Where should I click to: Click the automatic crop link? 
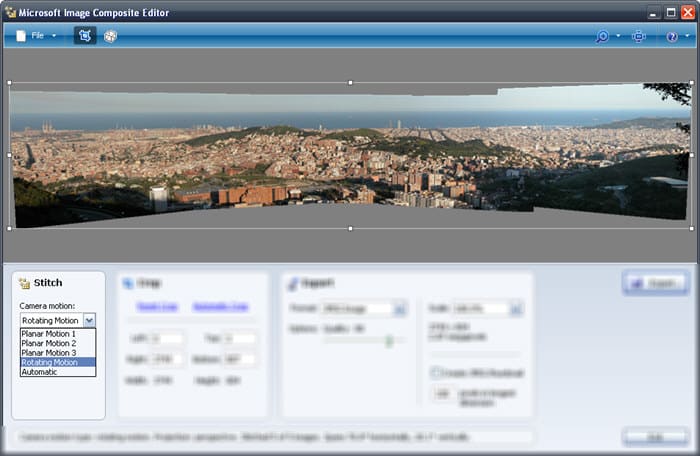(220, 307)
